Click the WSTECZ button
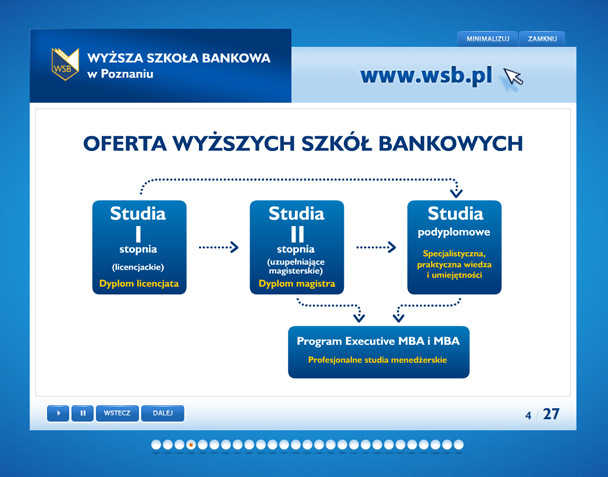Image resolution: width=608 pixels, height=477 pixels. tap(117, 413)
